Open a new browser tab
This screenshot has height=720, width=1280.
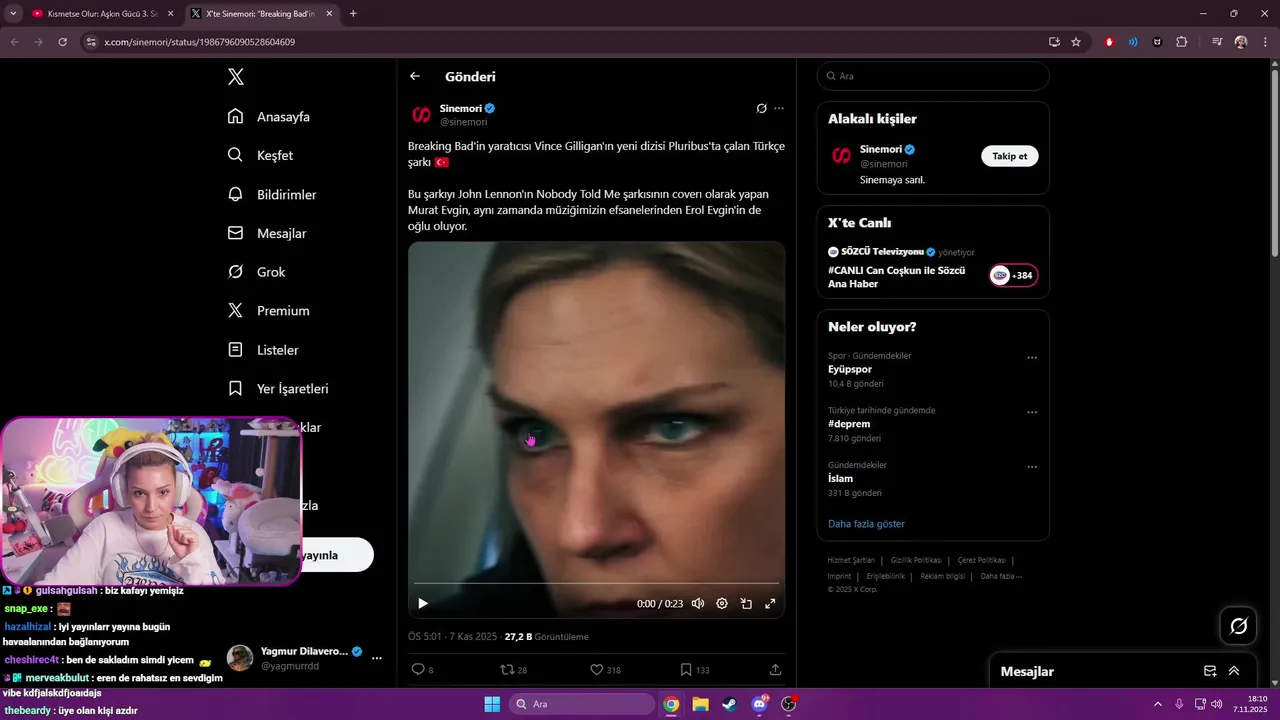pos(353,14)
